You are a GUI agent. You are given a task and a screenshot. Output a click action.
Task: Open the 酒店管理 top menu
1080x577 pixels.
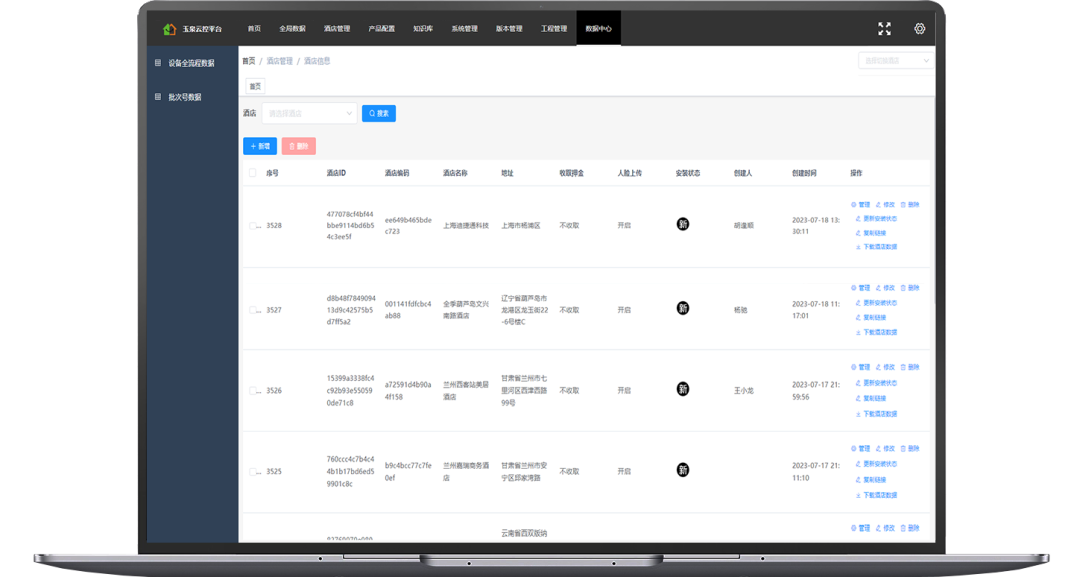tap(337, 29)
